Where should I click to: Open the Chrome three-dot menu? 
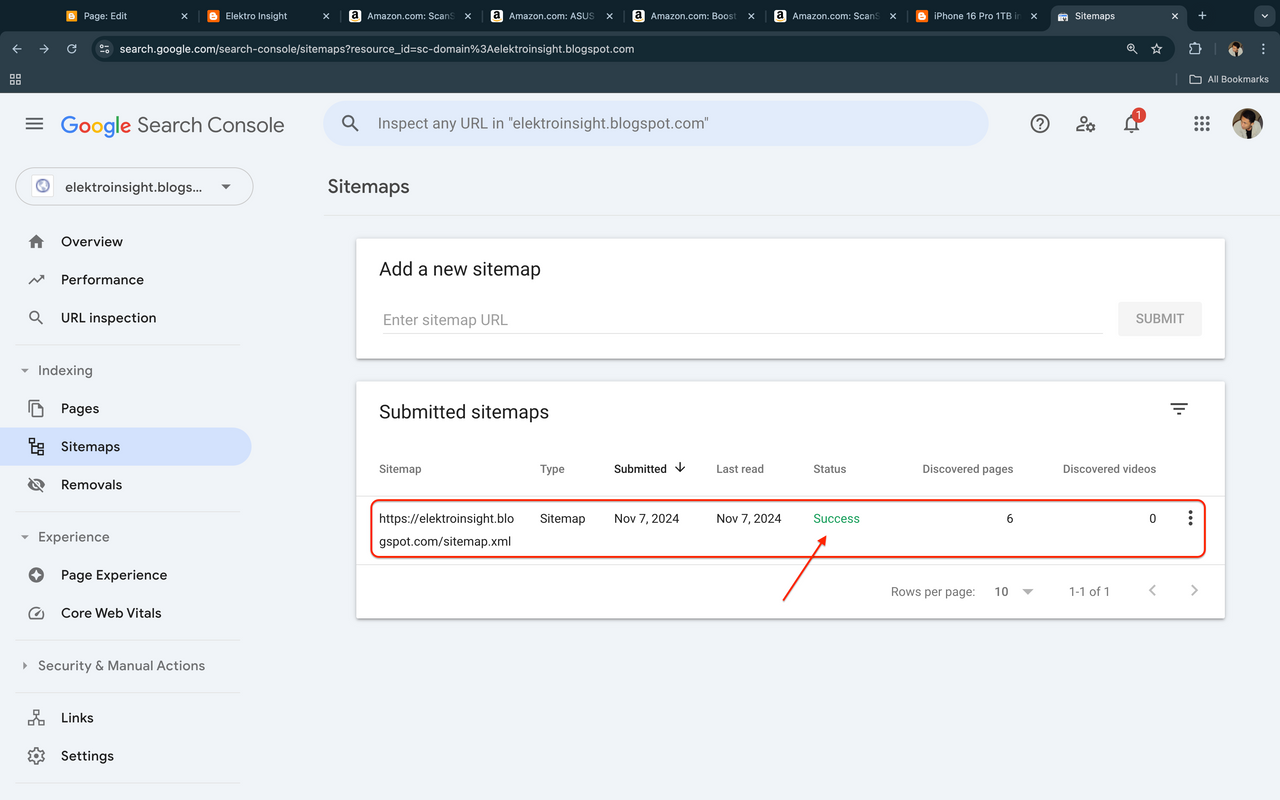(x=1263, y=49)
